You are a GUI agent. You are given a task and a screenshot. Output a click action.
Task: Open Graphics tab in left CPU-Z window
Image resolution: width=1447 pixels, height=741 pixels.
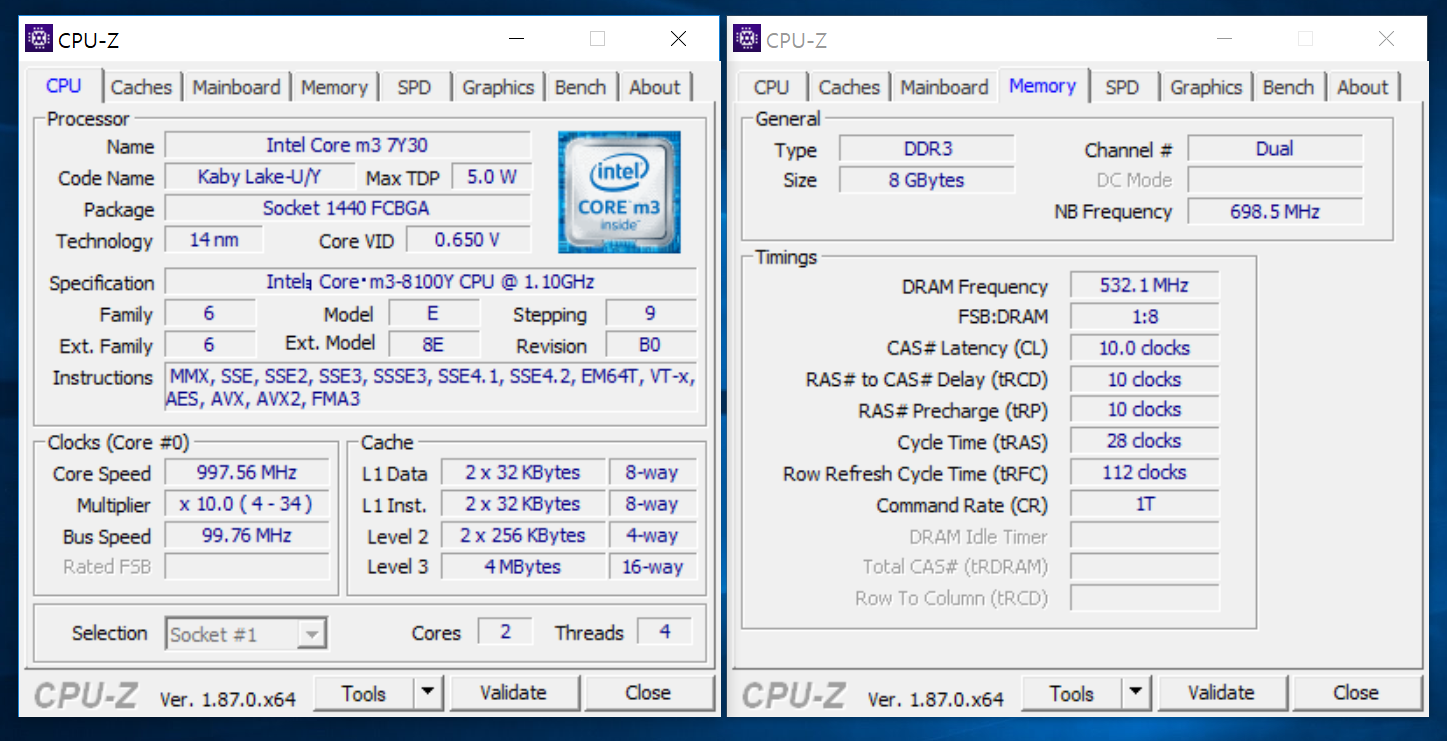click(x=497, y=87)
